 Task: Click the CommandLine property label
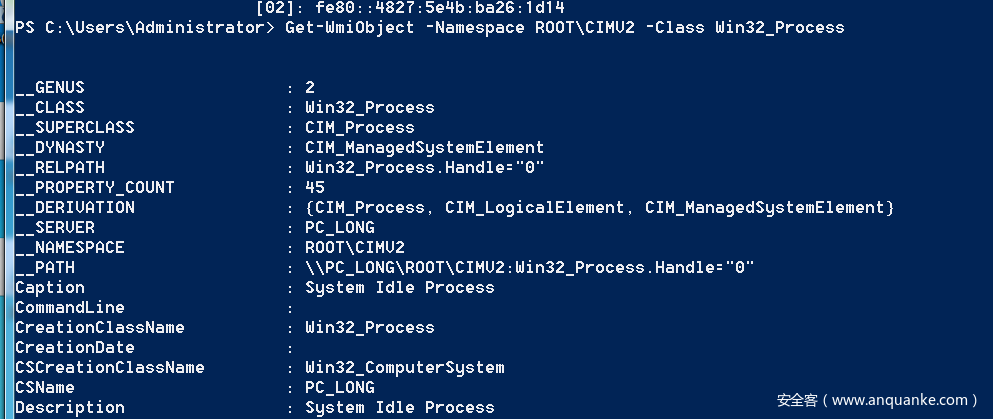(x=70, y=307)
